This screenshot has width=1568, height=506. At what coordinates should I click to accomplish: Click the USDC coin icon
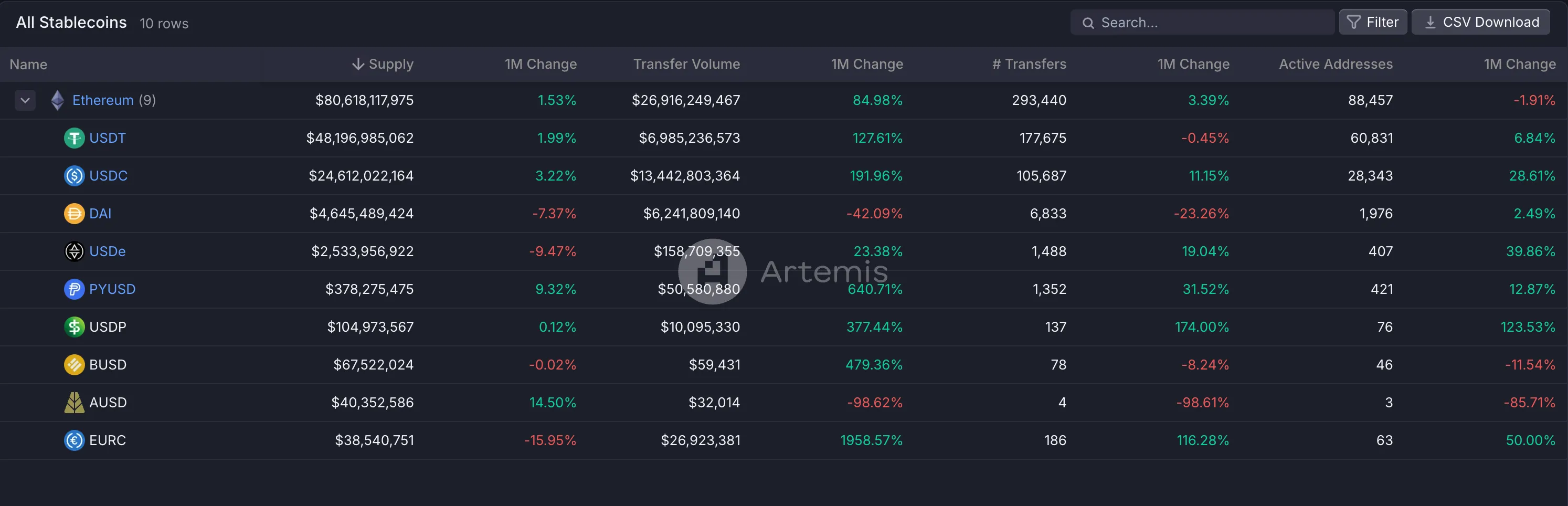(x=75, y=176)
